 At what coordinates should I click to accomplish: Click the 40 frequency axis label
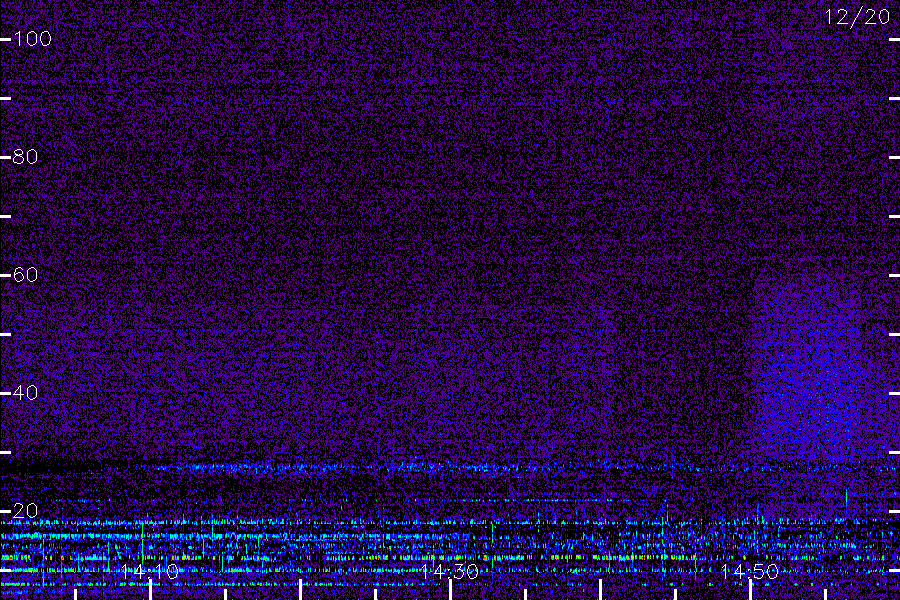pyautogui.click(x=25, y=393)
